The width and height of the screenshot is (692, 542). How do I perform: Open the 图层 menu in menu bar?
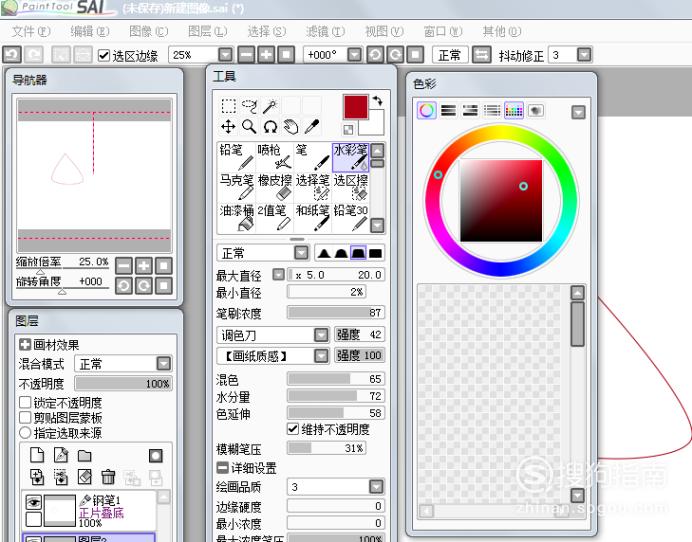coord(207,31)
